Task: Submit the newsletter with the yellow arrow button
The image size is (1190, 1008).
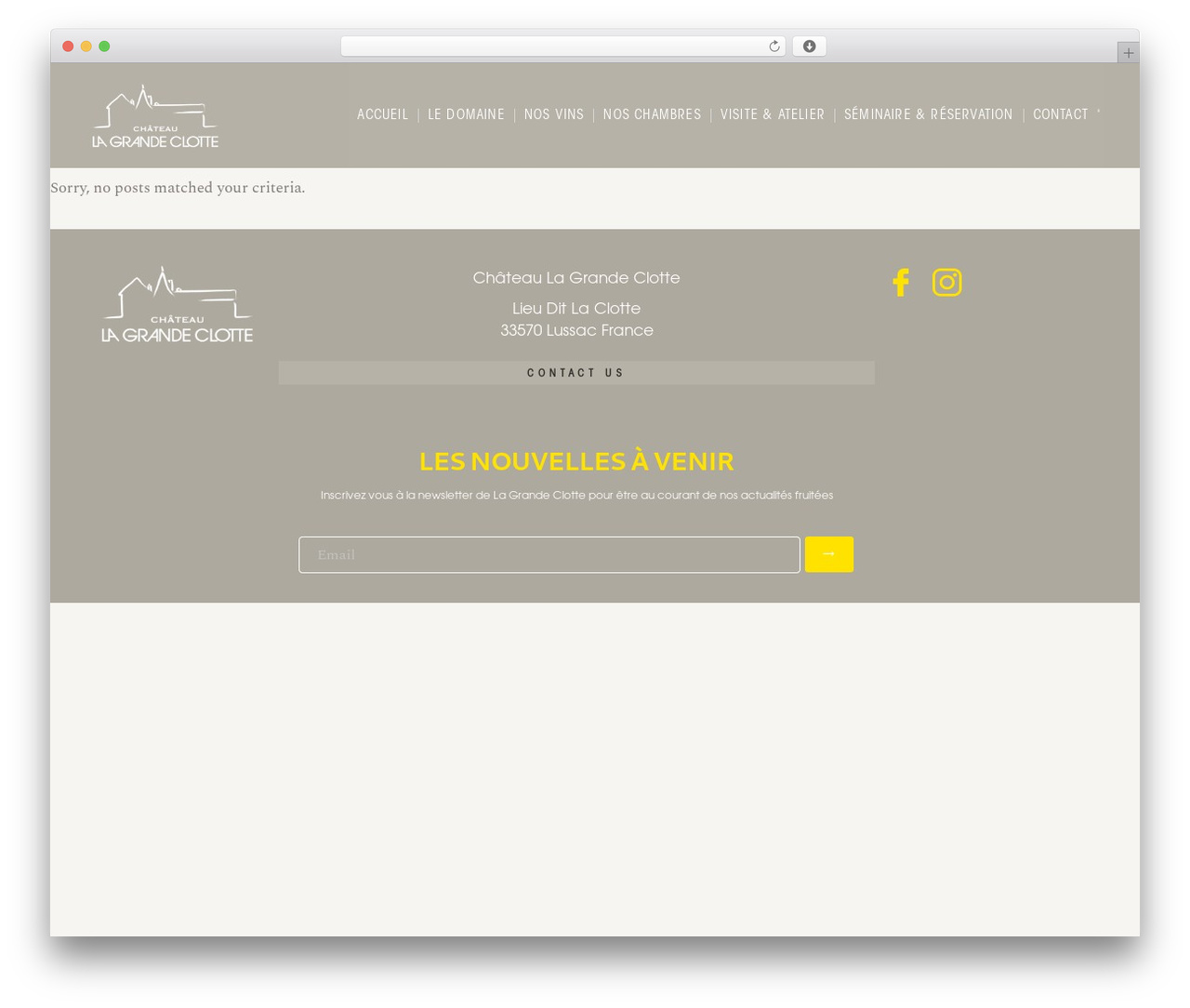Action: pyautogui.click(x=828, y=554)
